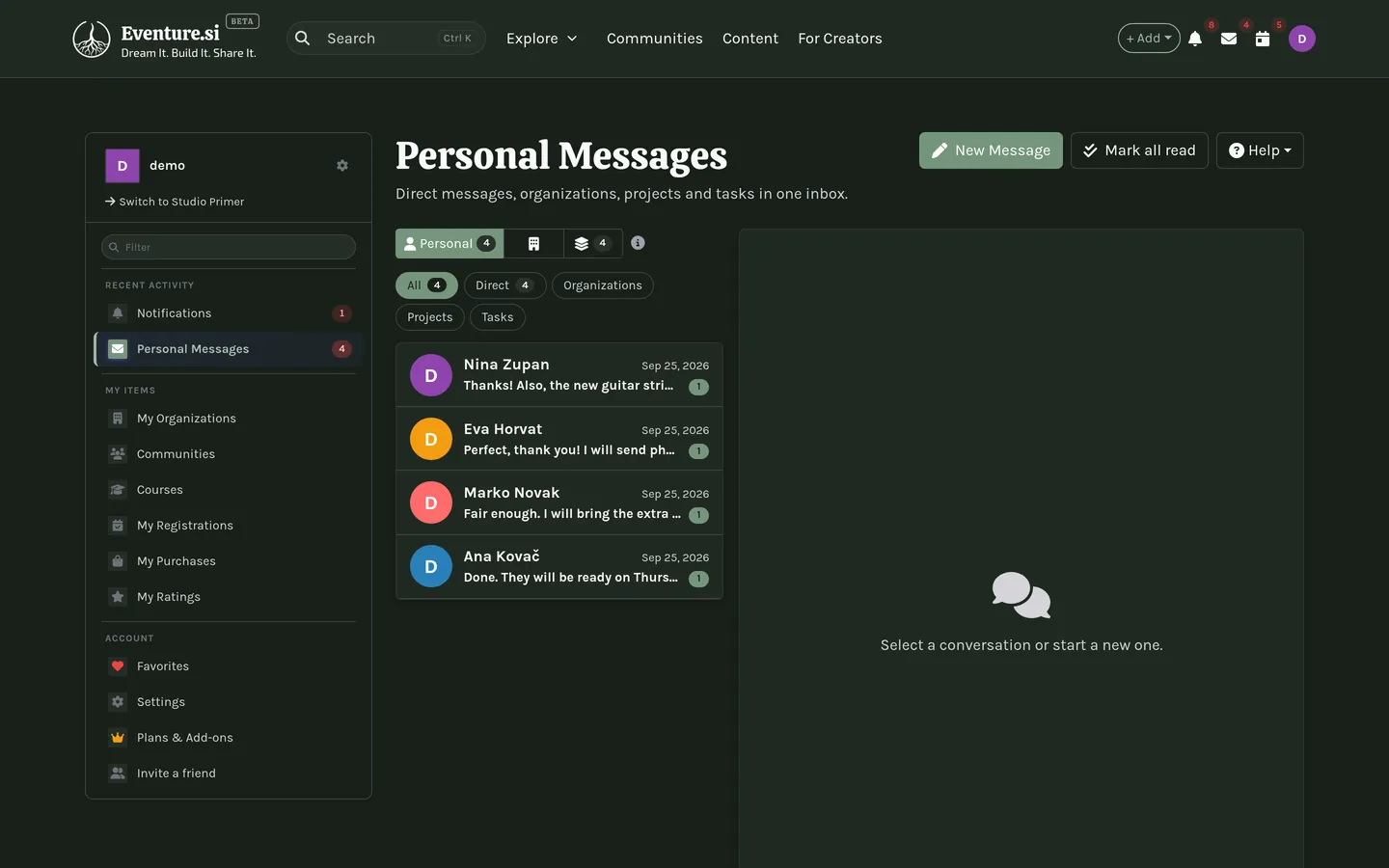Open Invite a friend in the sidebar

pyautogui.click(x=229, y=773)
